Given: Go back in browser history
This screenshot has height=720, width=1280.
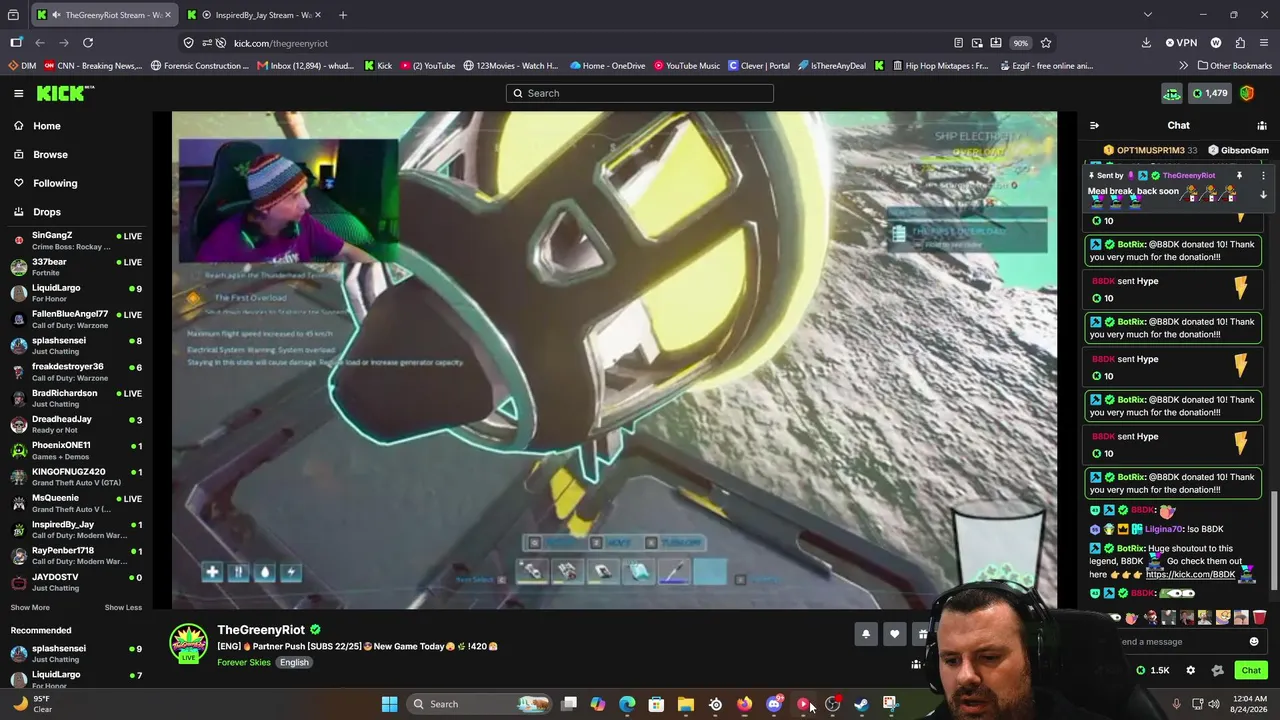Looking at the screenshot, I should click(x=40, y=43).
